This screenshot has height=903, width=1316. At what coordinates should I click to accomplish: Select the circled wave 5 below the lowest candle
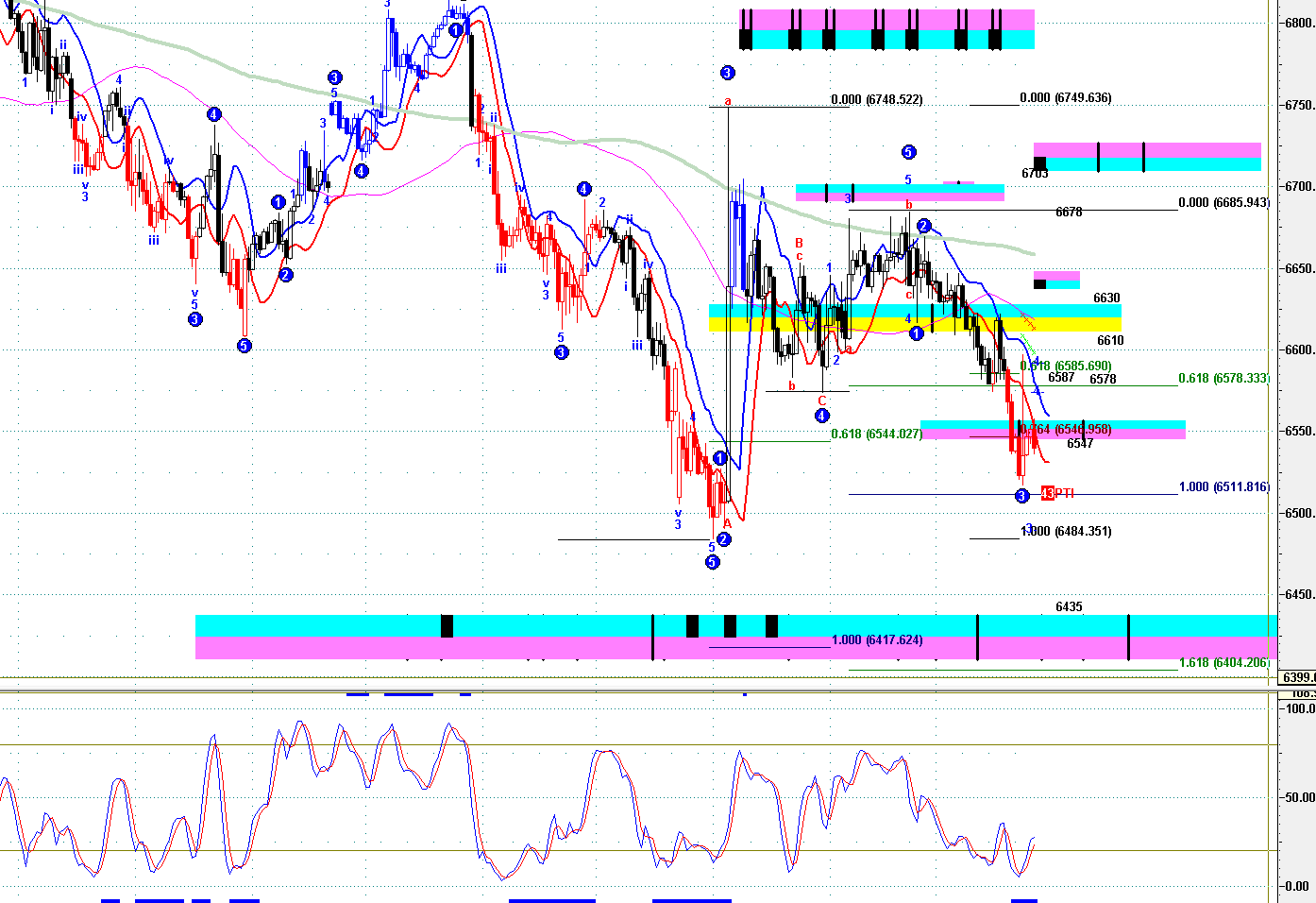[x=713, y=562]
